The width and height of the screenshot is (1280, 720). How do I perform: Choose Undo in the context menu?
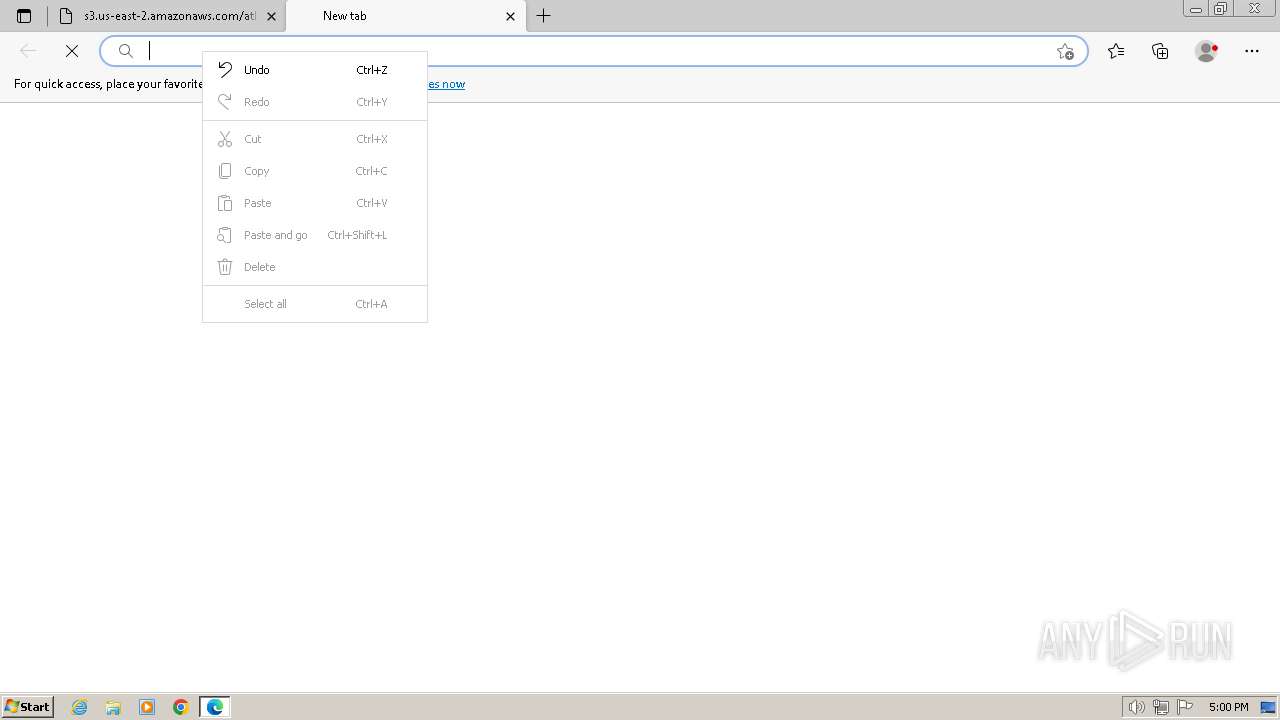click(x=315, y=70)
